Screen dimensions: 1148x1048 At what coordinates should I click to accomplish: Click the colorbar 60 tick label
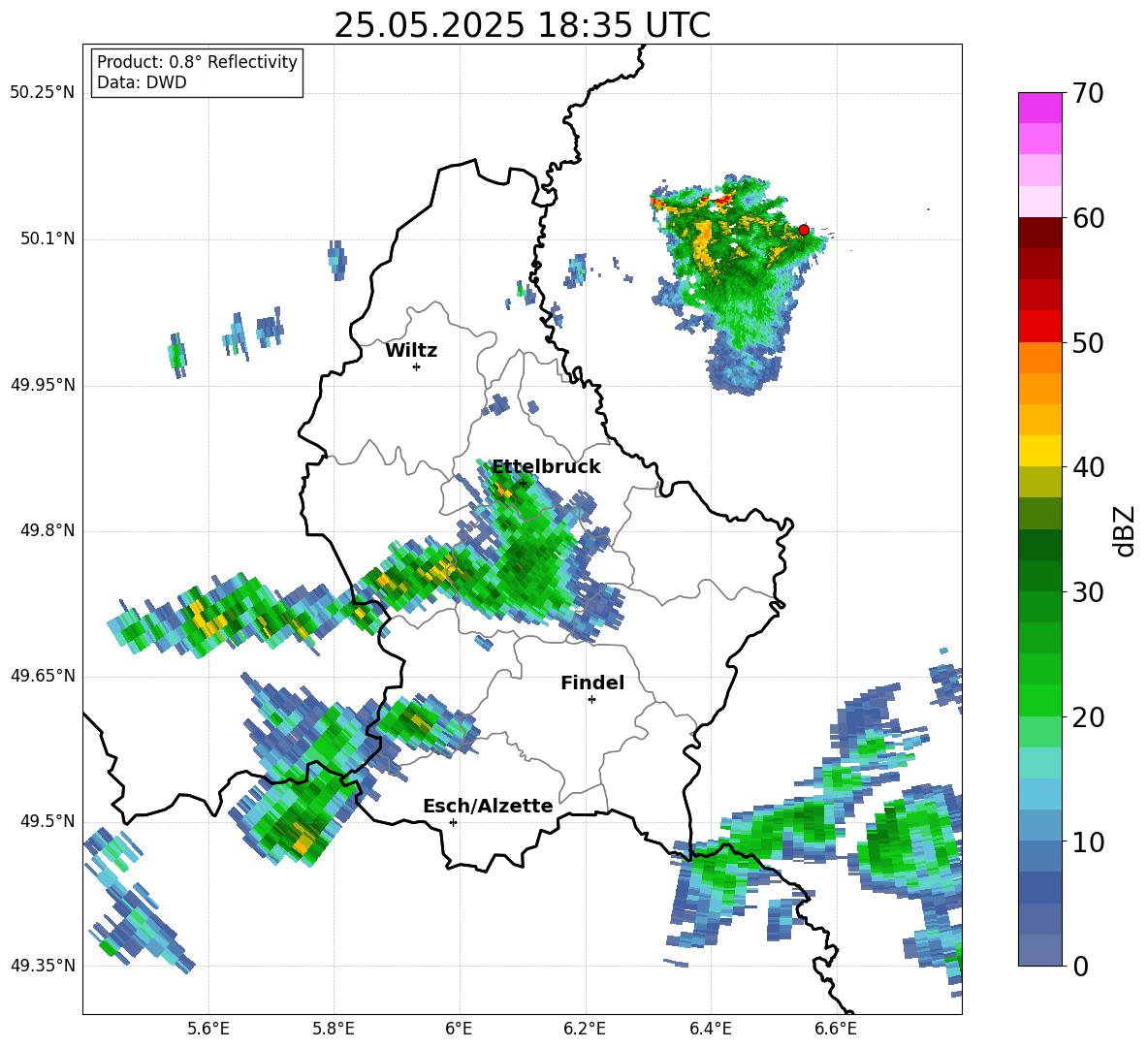1088,218
